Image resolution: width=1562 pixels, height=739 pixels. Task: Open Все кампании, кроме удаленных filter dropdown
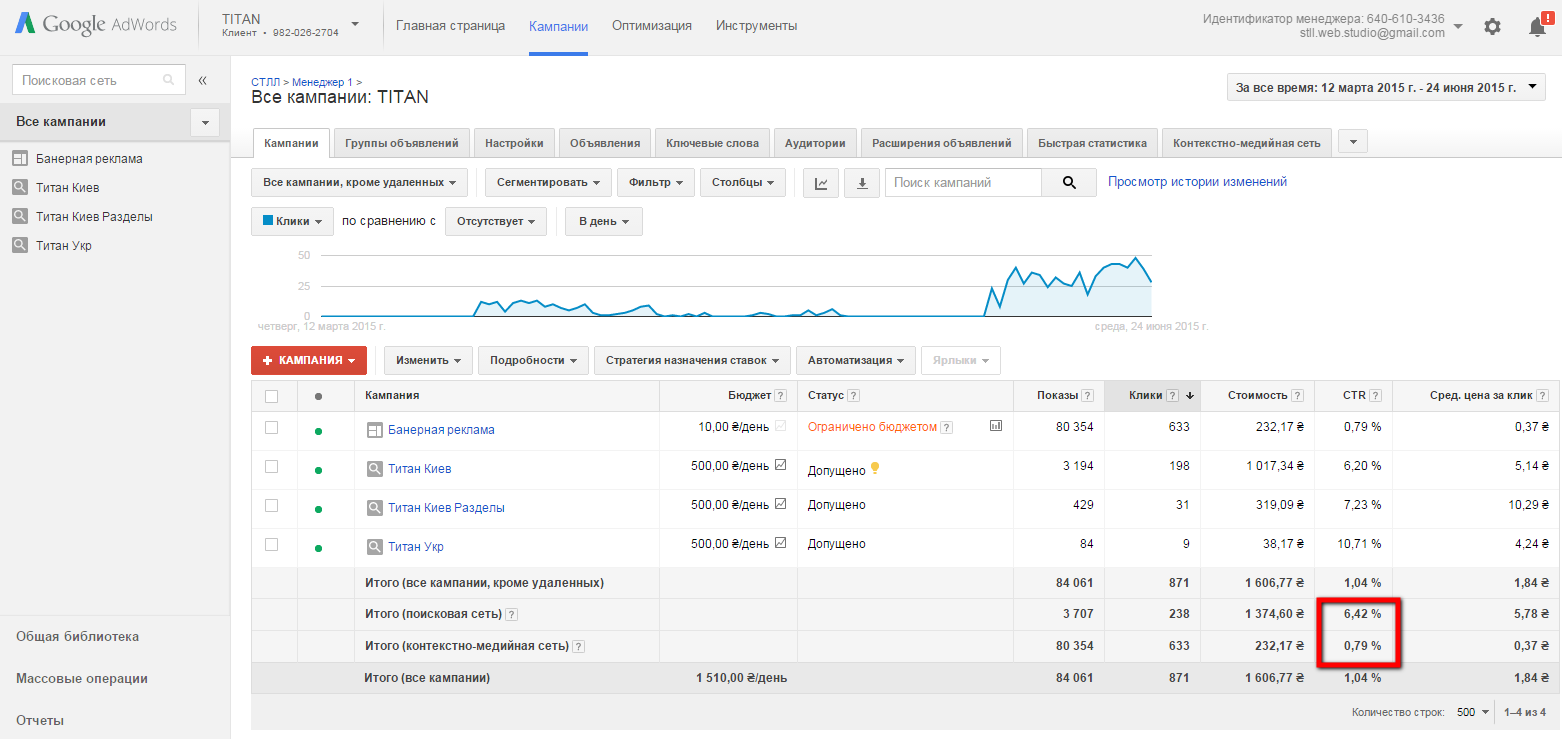(x=360, y=183)
